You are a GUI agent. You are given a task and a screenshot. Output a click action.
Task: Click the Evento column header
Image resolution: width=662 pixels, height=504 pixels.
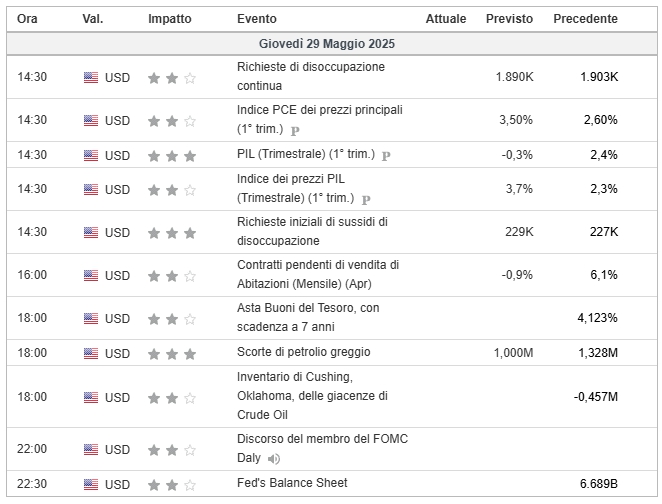257,19
